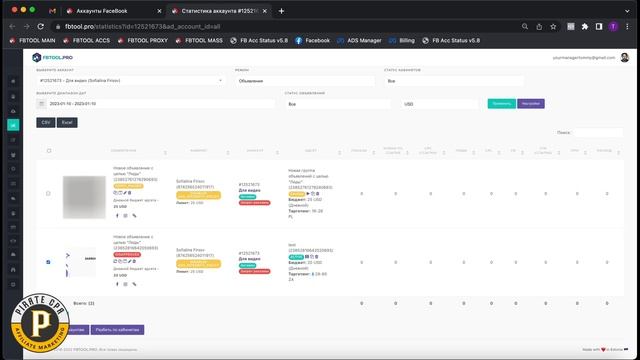640x360 pixels.
Task: Click the Facebook icon in the PL-targeted row
Action: (117, 216)
